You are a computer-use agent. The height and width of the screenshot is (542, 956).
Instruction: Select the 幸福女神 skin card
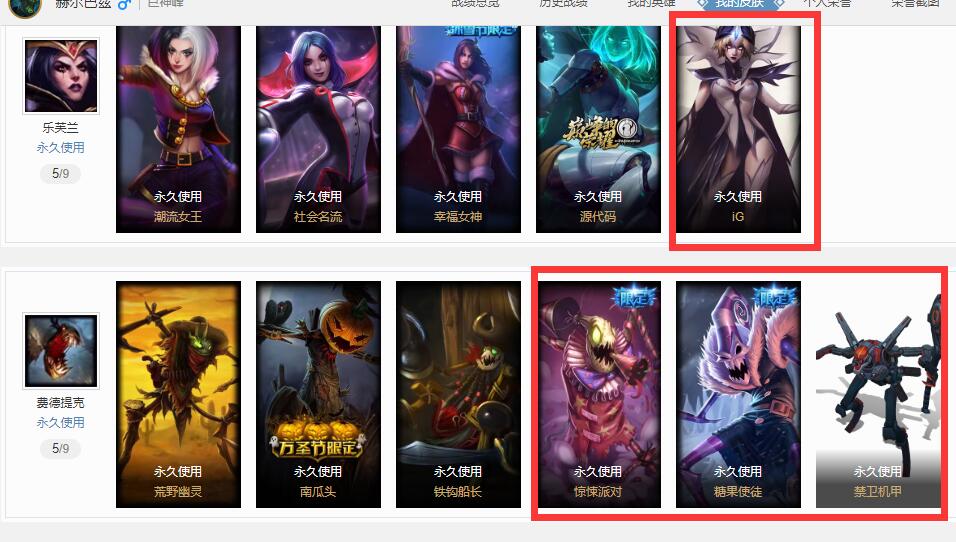pyautogui.click(x=458, y=129)
